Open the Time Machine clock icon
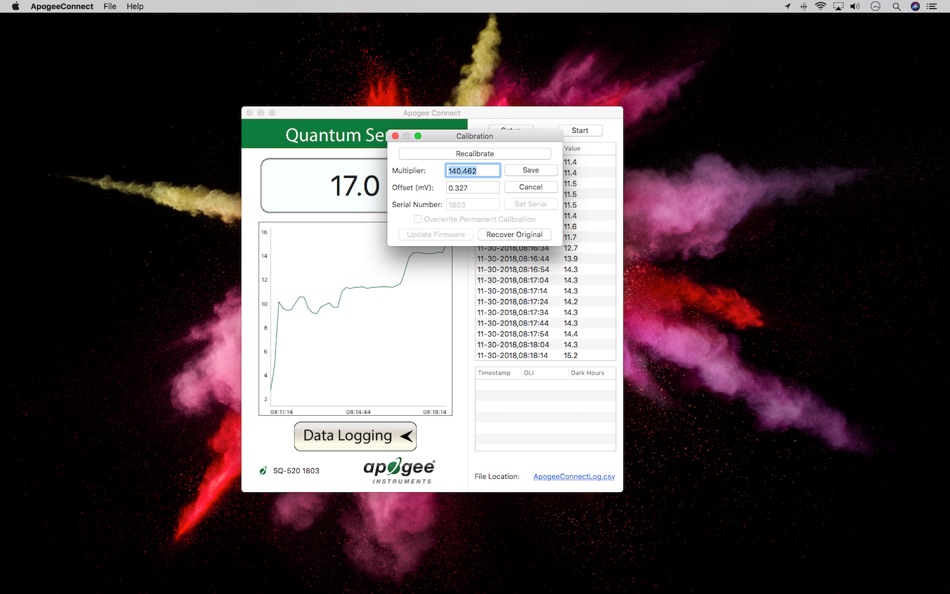950x594 pixels. point(875,6)
